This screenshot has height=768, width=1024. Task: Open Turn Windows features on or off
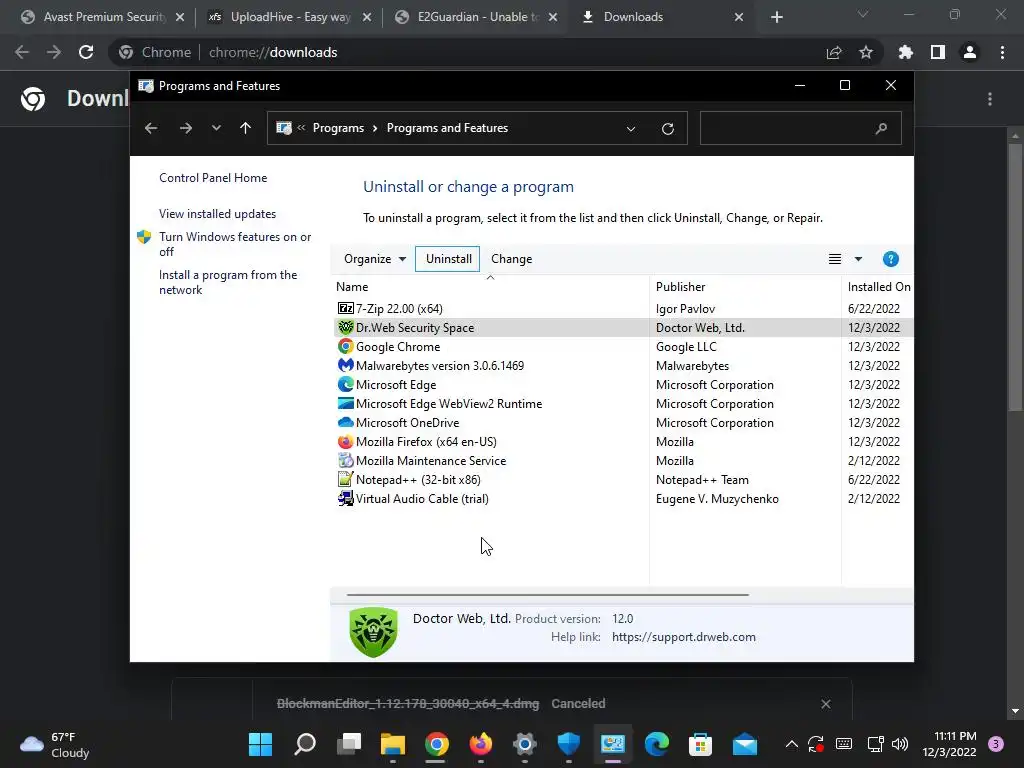pyautogui.click(x=234, y=244)
